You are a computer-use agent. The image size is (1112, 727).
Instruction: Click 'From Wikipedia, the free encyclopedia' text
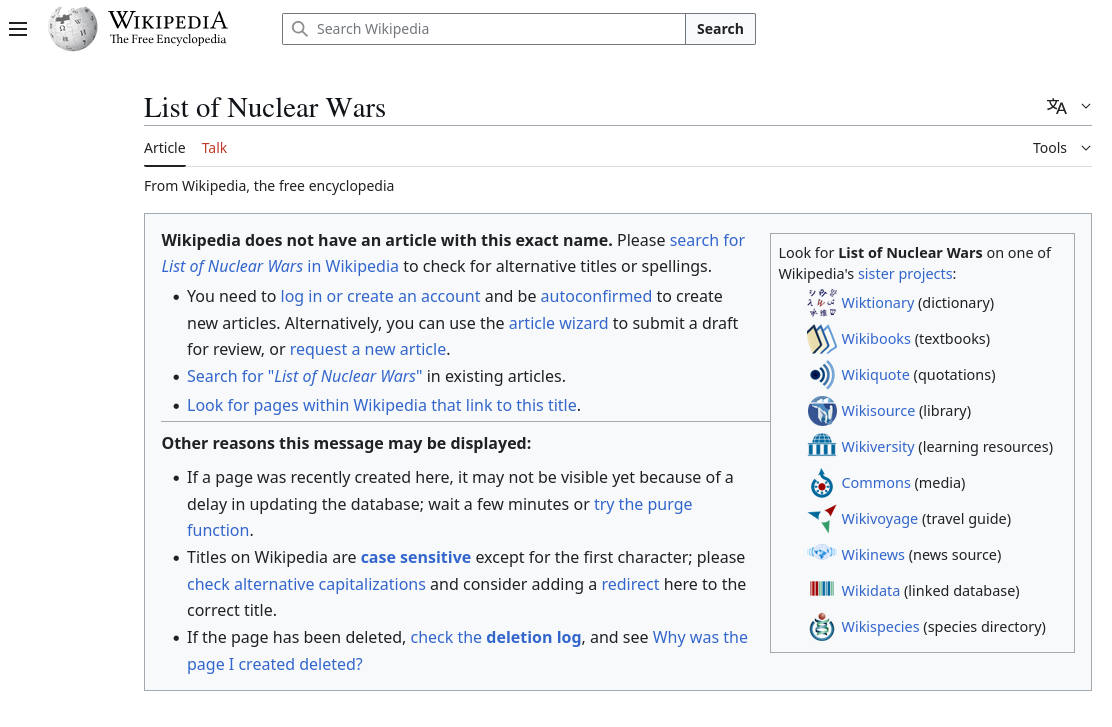coord(269,186)
